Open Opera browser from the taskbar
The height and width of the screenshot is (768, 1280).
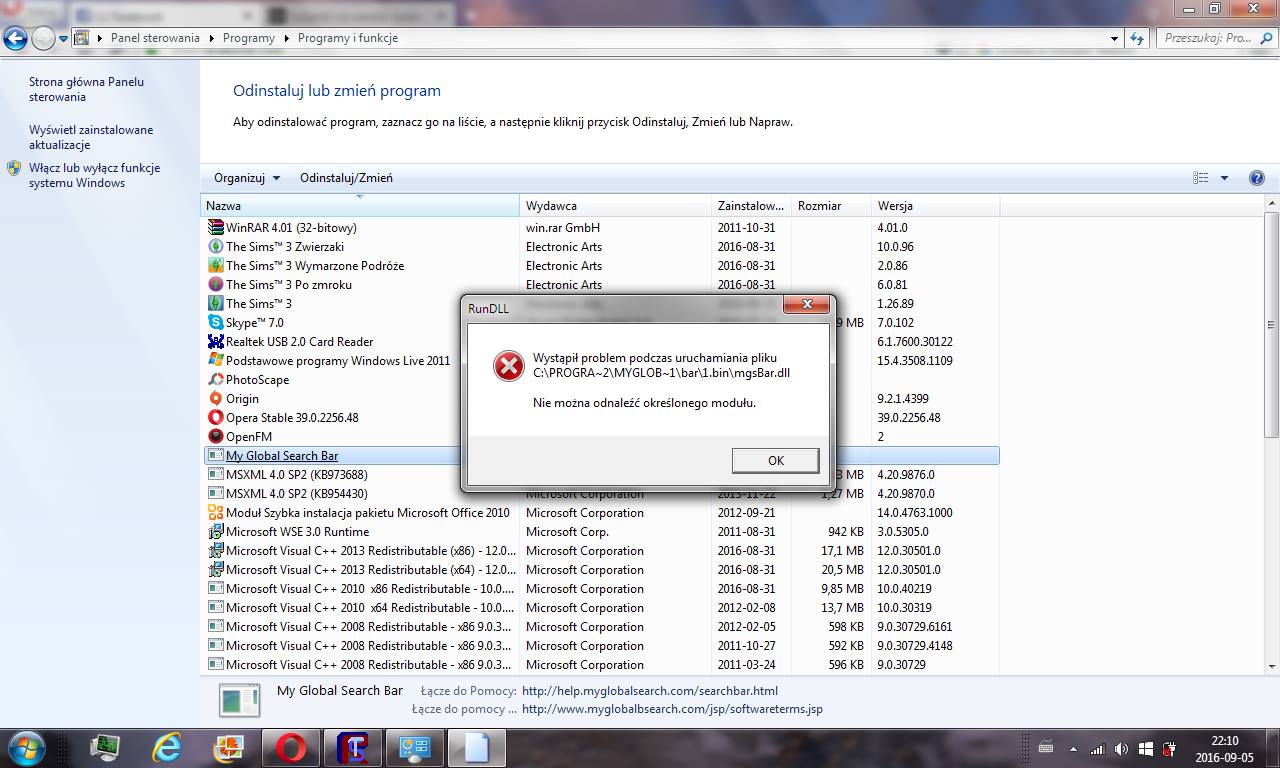point(290,747)
